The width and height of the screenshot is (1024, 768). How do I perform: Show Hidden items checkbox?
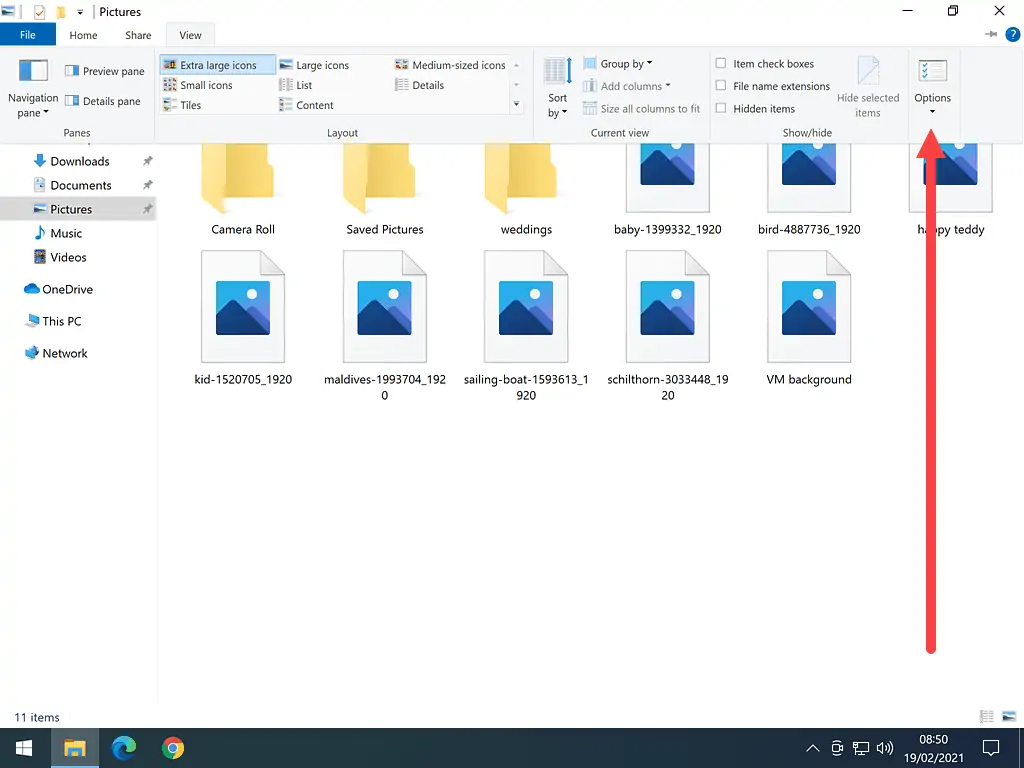click(721, 109)
